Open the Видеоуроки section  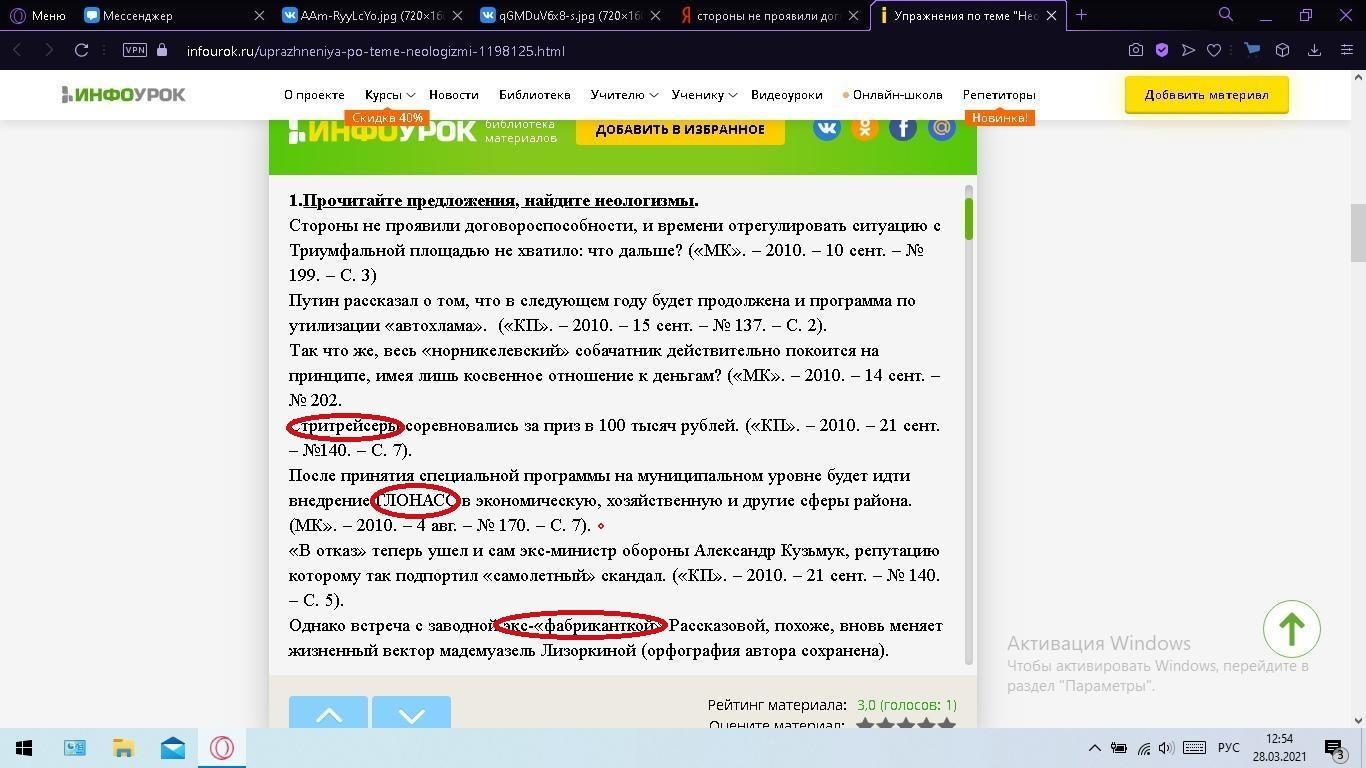coord(786,95)
